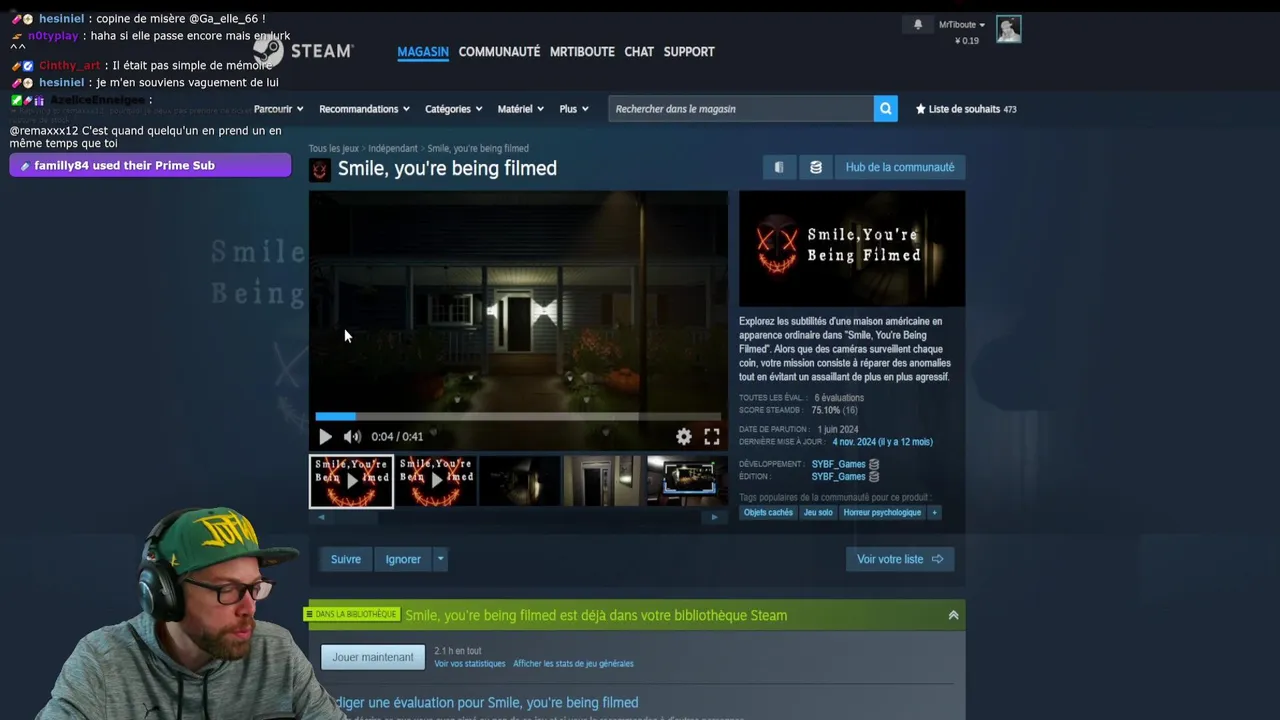Open the dropdown arrow next to Ignorer
Viewport: 1280px width, 720px height.
click(440, 559)
